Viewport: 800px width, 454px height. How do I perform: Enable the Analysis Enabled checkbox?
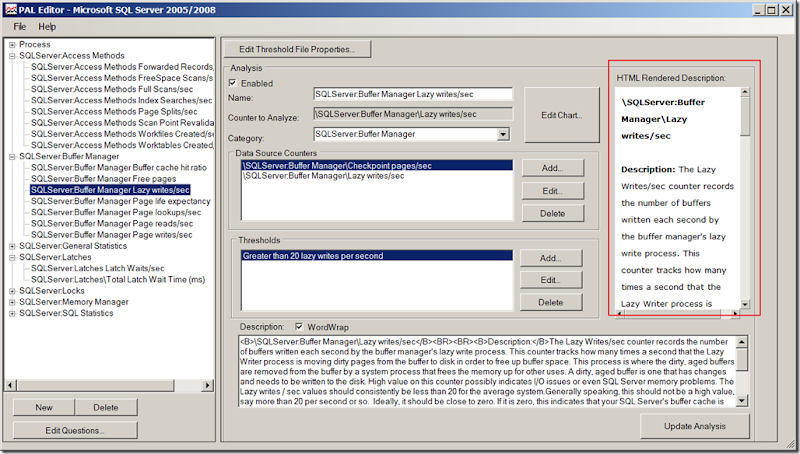point(234,83)
